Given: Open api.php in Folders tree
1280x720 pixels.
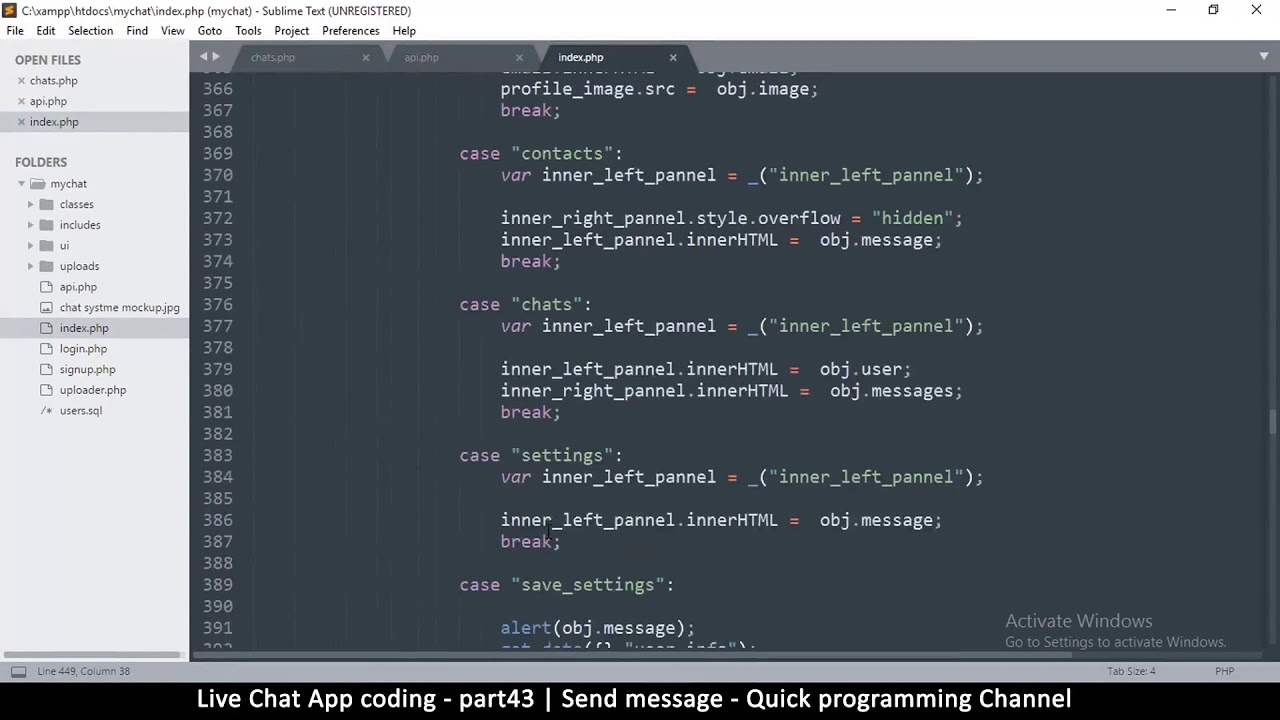Looking at the screenshot, I should (x=78, y=287).
